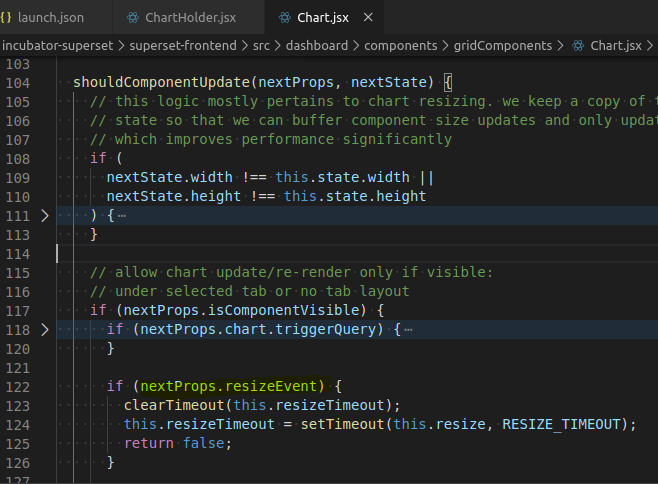Click 'clearTimeout' call on line 123
658x484 pixels.
tap(174, 406)
